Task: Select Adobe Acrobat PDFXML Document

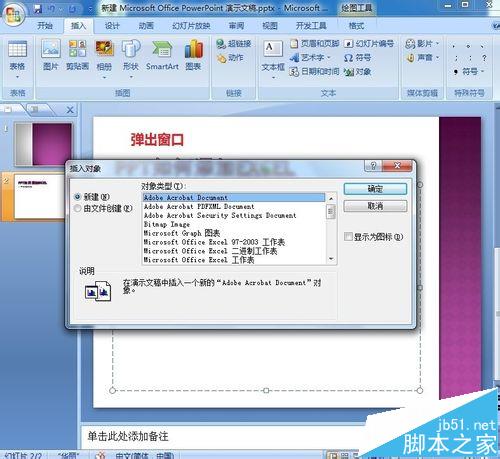Action: 234,206
